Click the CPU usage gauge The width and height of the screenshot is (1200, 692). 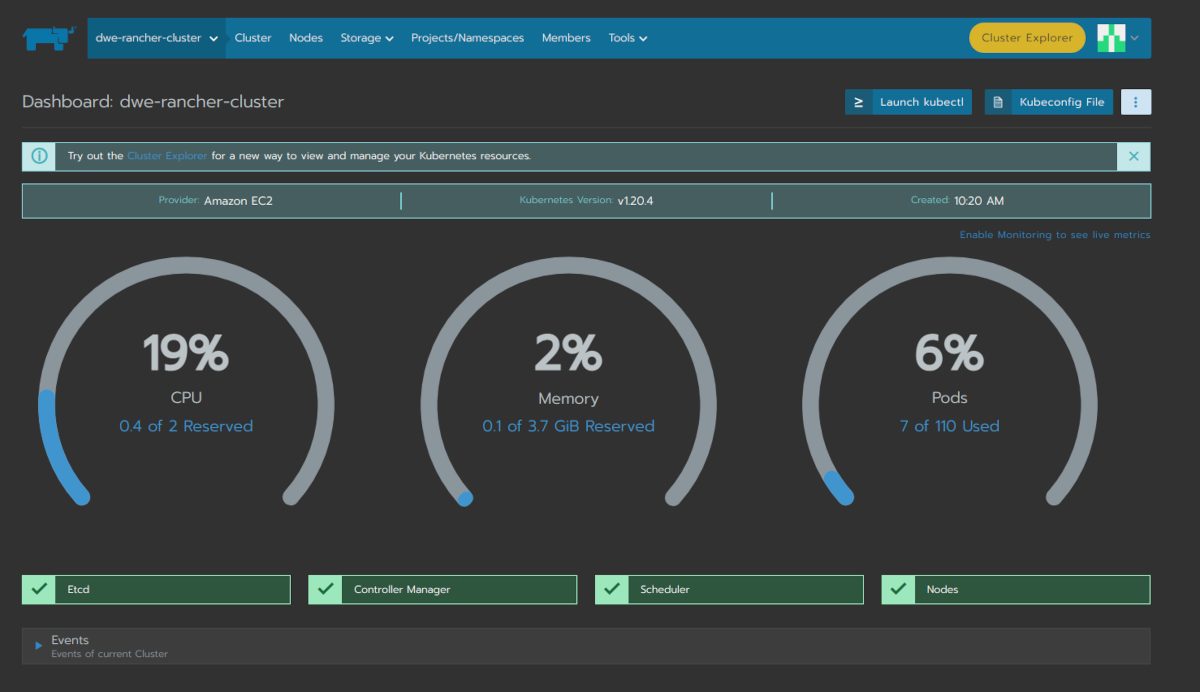(186, 380)
